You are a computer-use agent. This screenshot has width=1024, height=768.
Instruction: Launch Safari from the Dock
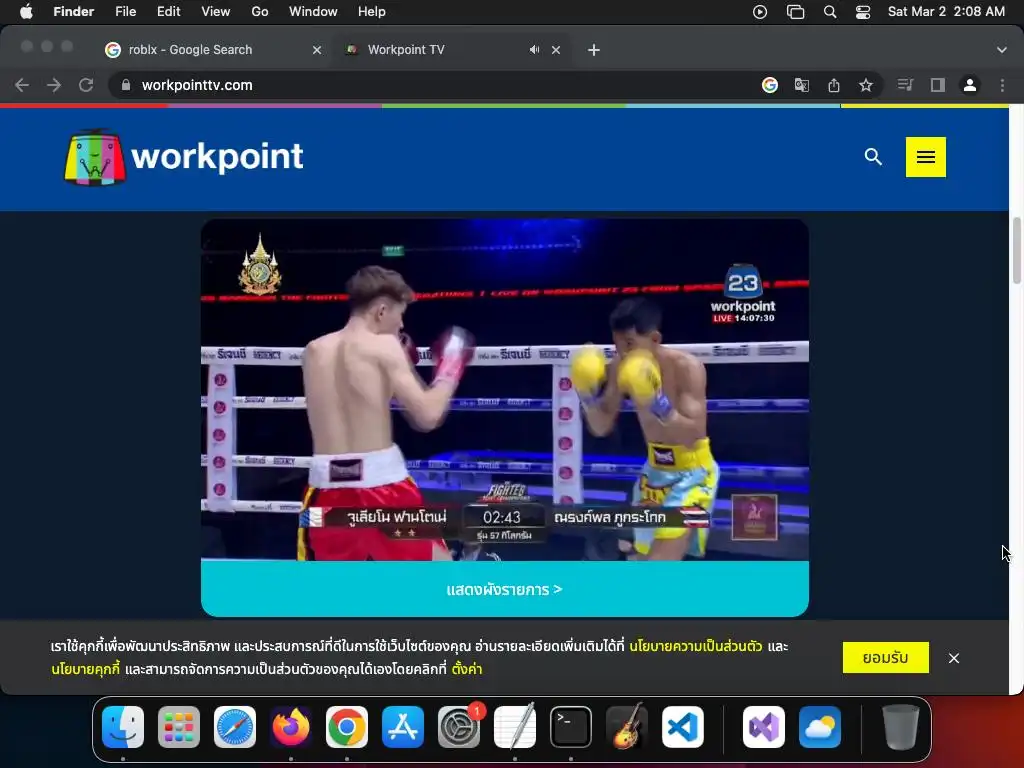(x=235, y=727)
